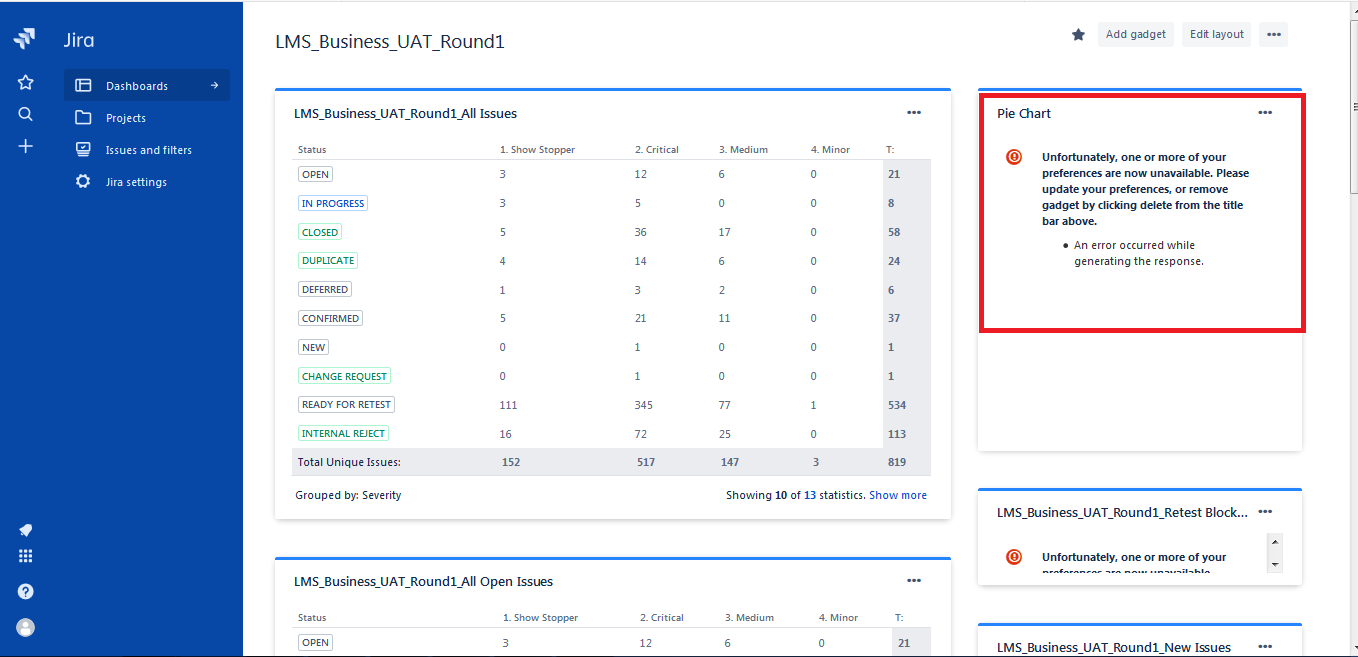Screen dimensions: 1358x657
Task: Open the sidebar search magnifier icon
Action: [26, 114]
